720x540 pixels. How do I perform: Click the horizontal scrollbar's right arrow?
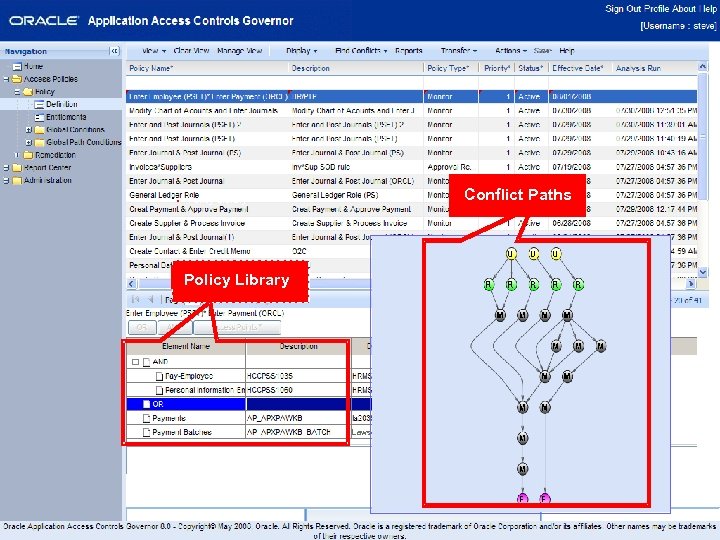tap(691, 284)
